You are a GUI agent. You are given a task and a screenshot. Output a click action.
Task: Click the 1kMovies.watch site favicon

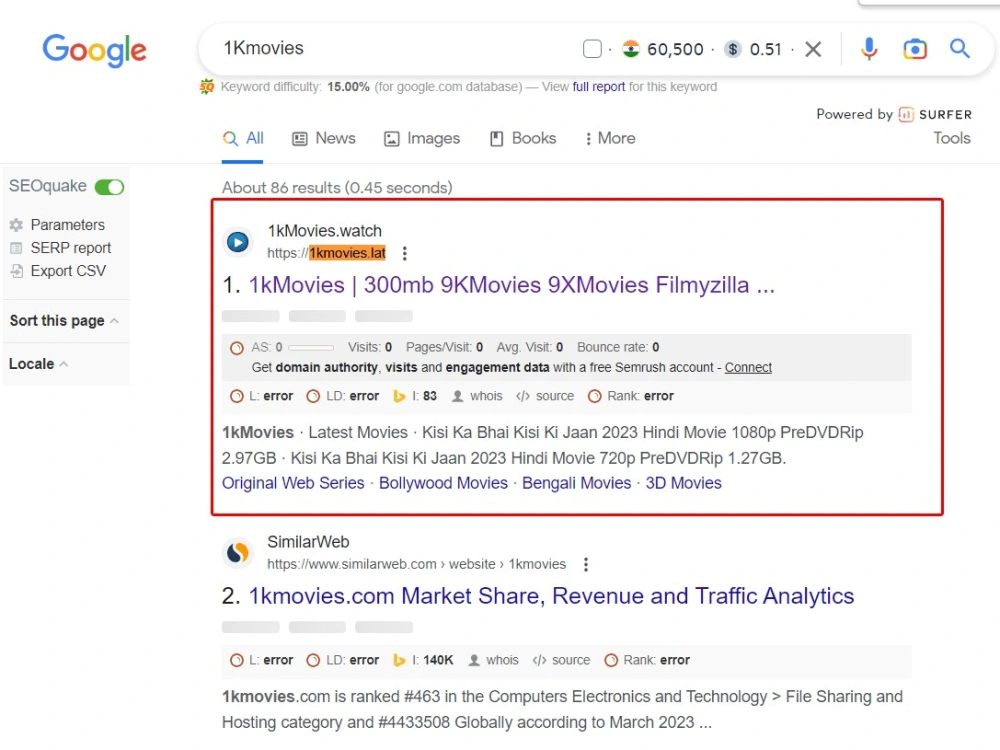(x=238, y=242)
